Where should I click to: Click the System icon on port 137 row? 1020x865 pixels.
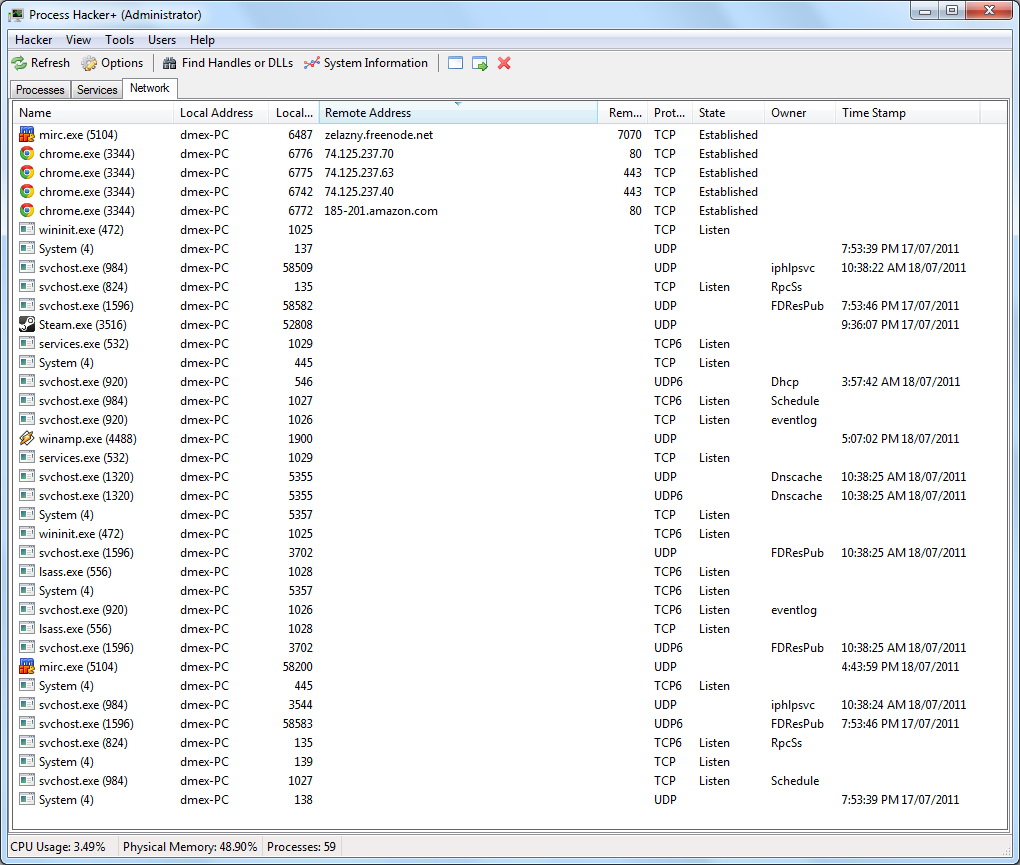pos(27,248)
